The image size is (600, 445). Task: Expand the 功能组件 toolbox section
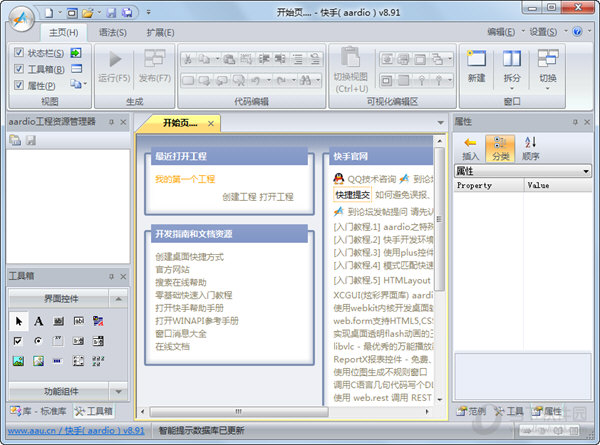(118, 391)
